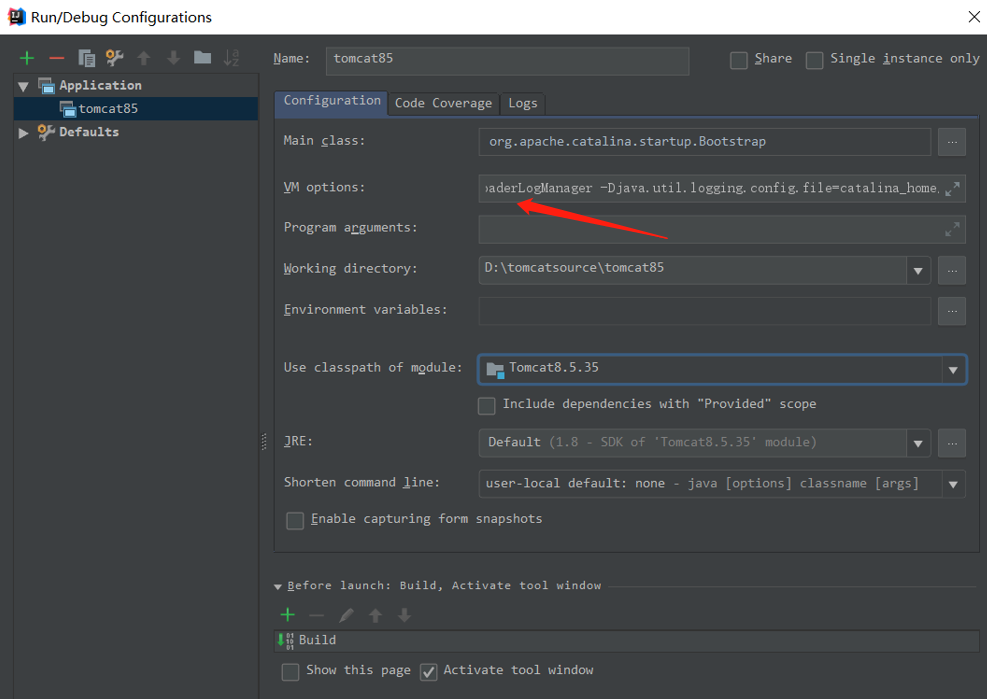This screenshot has width=987, height=699.
Task: Click into the VM options field
Action: coord(722,188)
